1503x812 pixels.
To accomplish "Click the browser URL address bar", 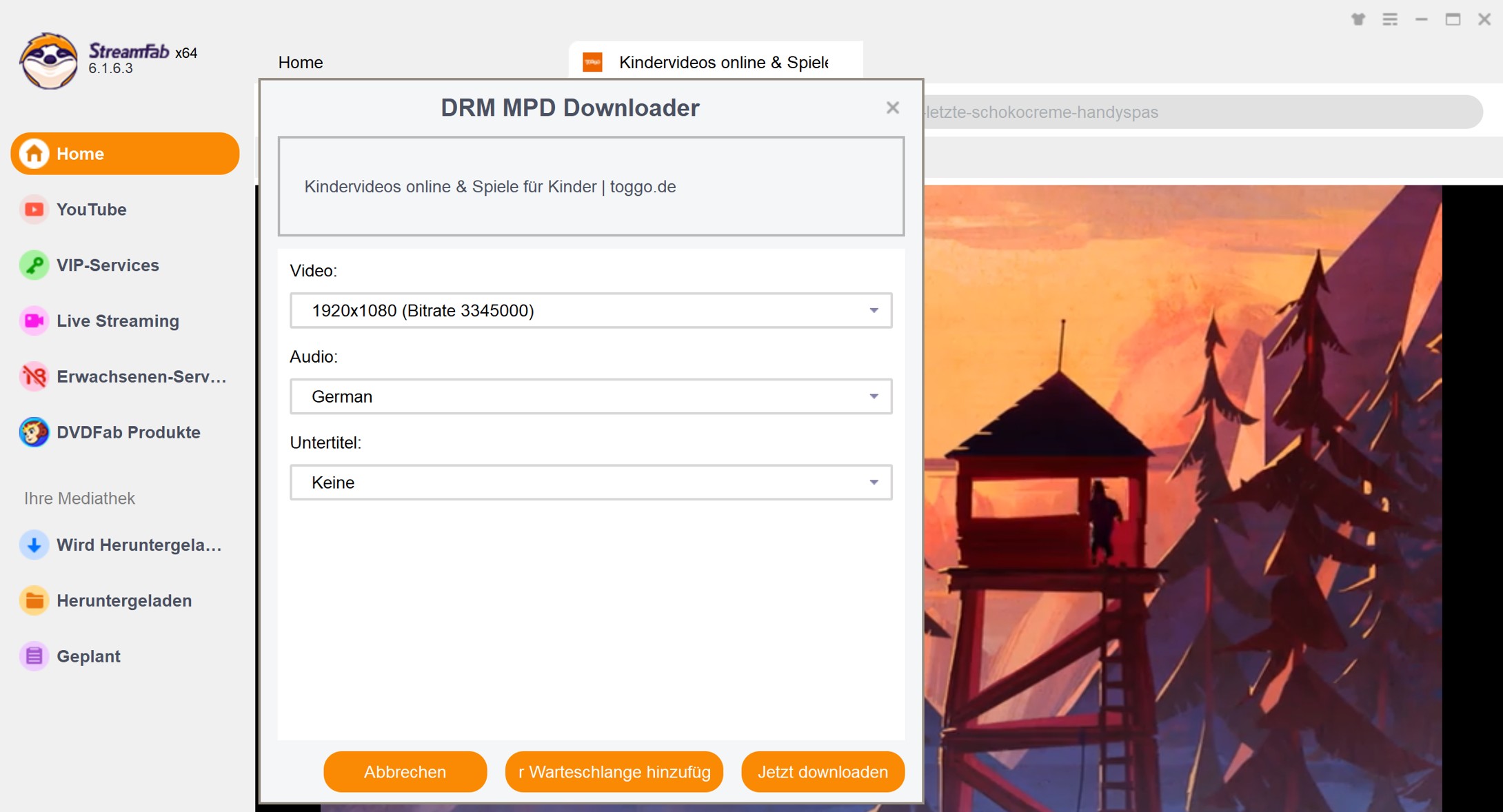I will [x=1203, y=112].
